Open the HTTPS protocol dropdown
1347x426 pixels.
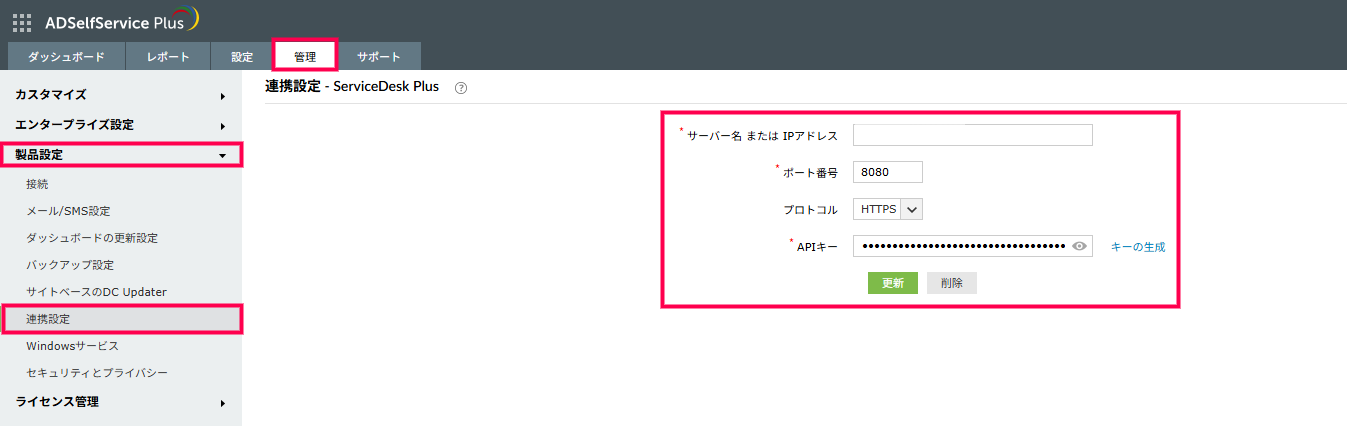pyautogui.click(x=887, y=209)
